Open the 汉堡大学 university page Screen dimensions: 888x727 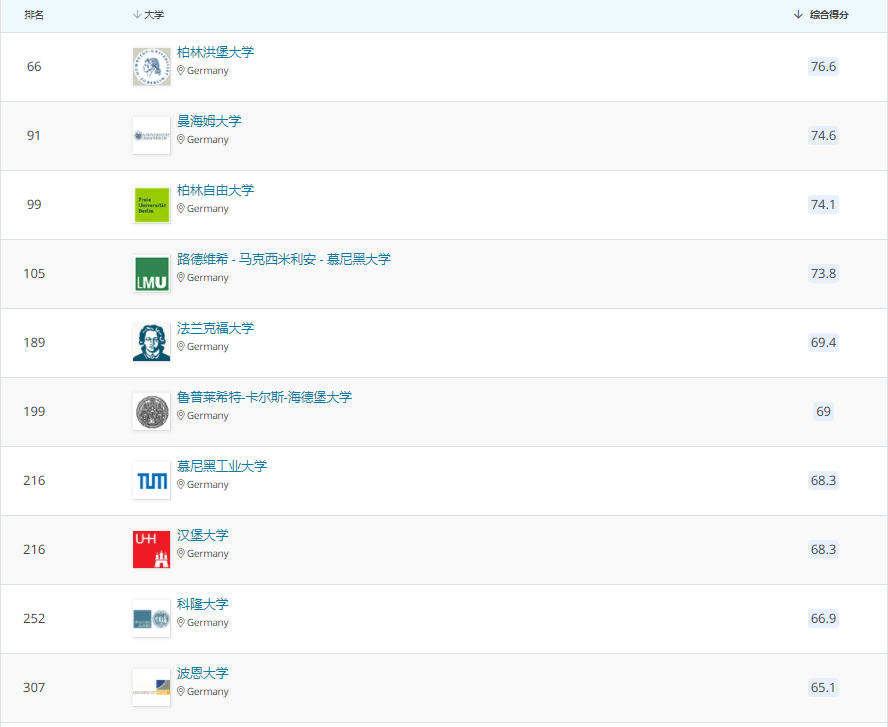tap(202, 535)
